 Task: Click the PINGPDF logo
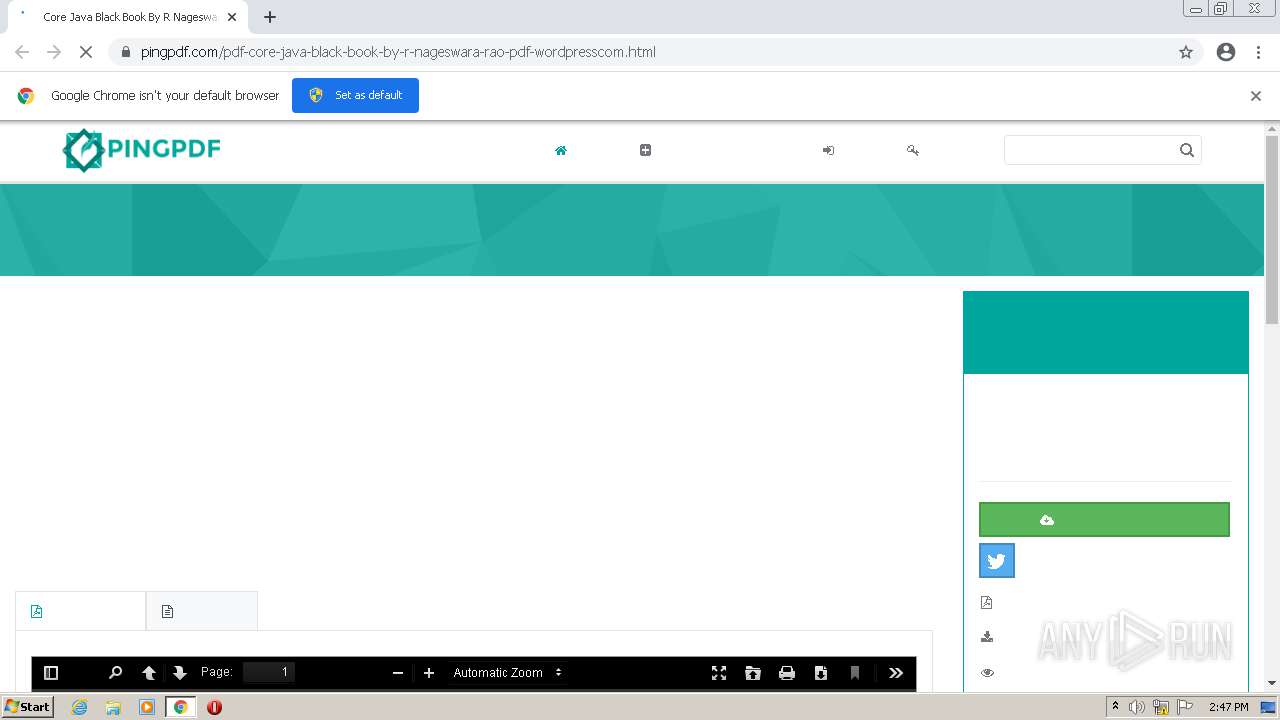point(141,150)
